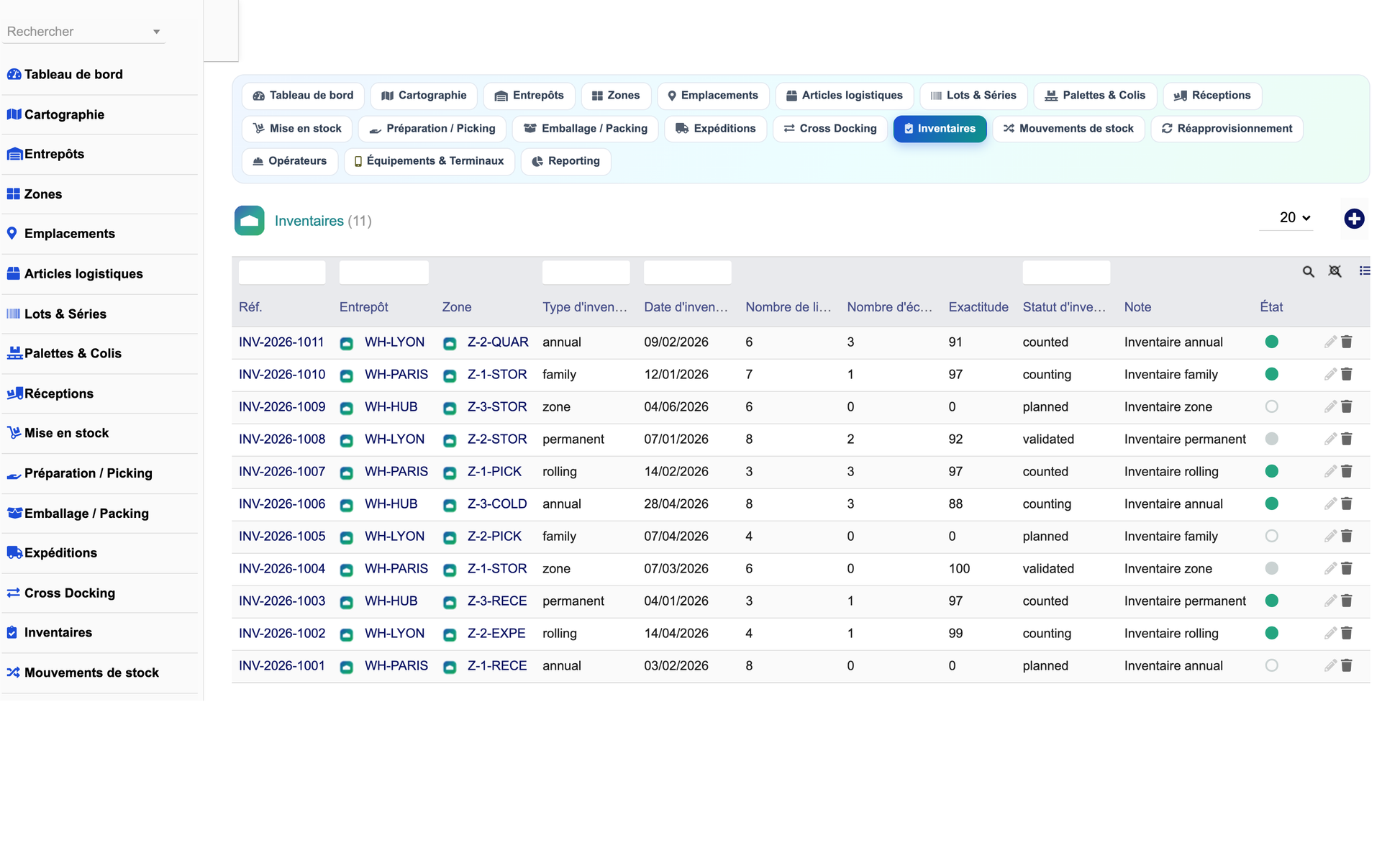Screen dimensions: 1400x866
Task: Toggle state indicator for INV-2026-1010
Action: [x=1271, y=374]
